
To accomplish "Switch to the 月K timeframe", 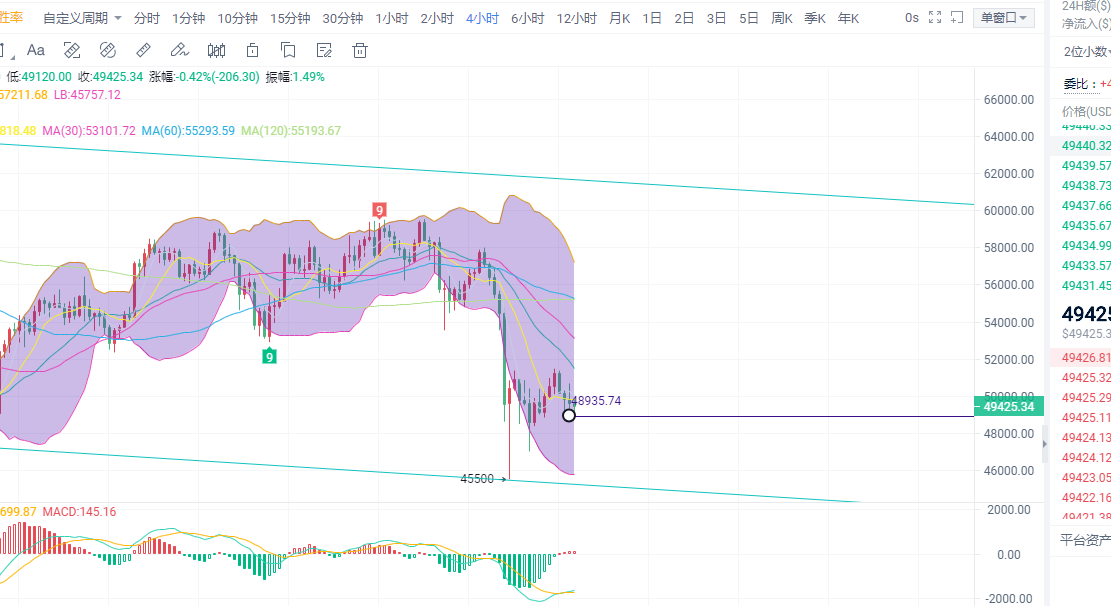I will 620,18.
